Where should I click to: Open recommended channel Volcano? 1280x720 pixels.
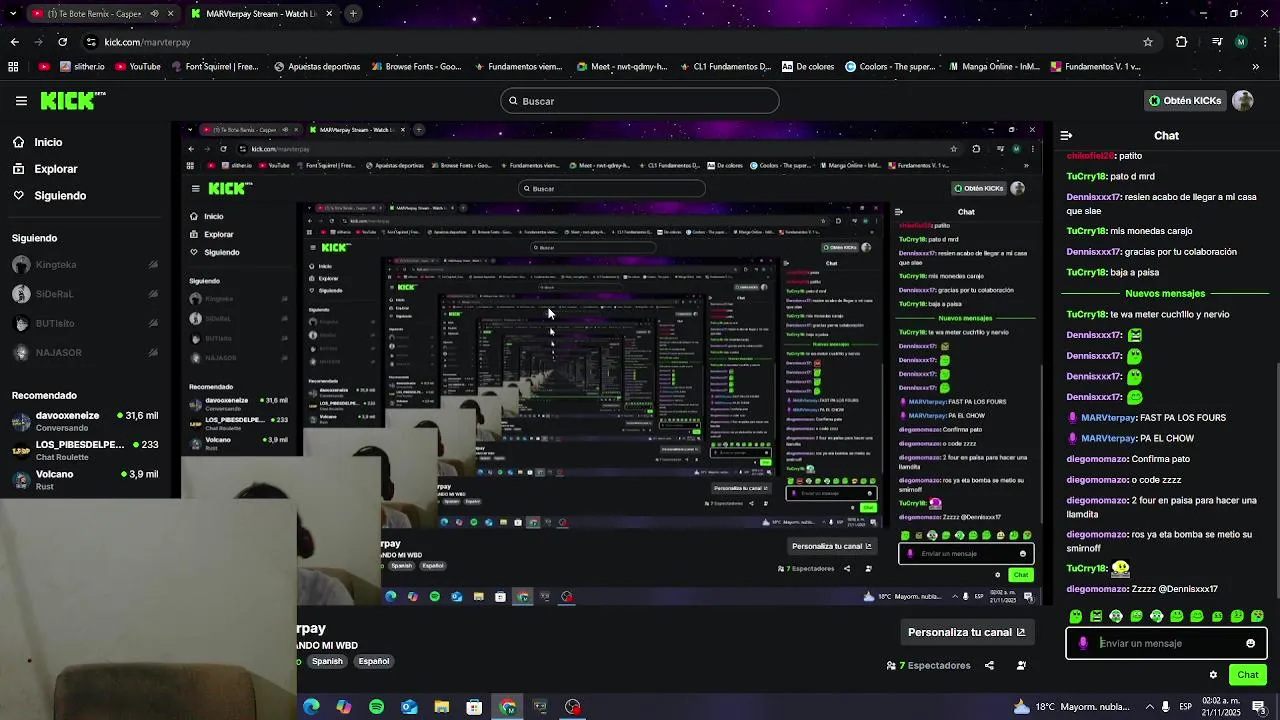[x=85, y=480]
